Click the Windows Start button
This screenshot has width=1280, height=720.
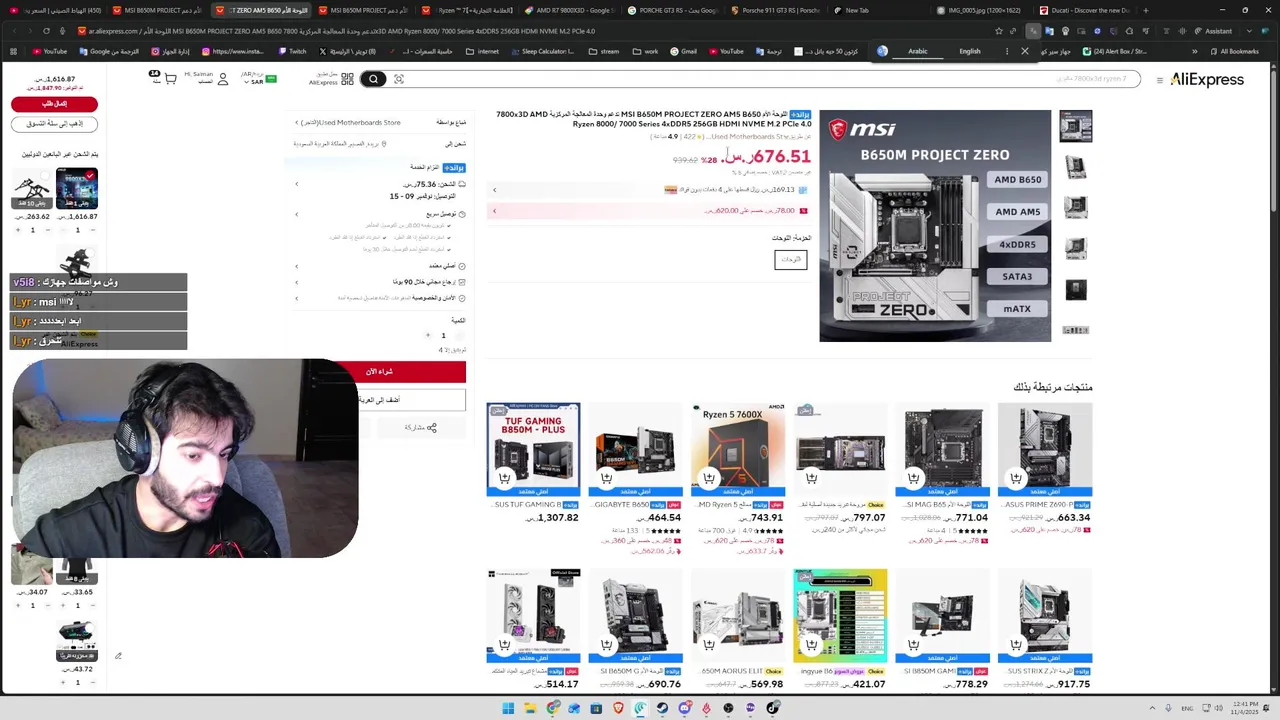[508, 709]
